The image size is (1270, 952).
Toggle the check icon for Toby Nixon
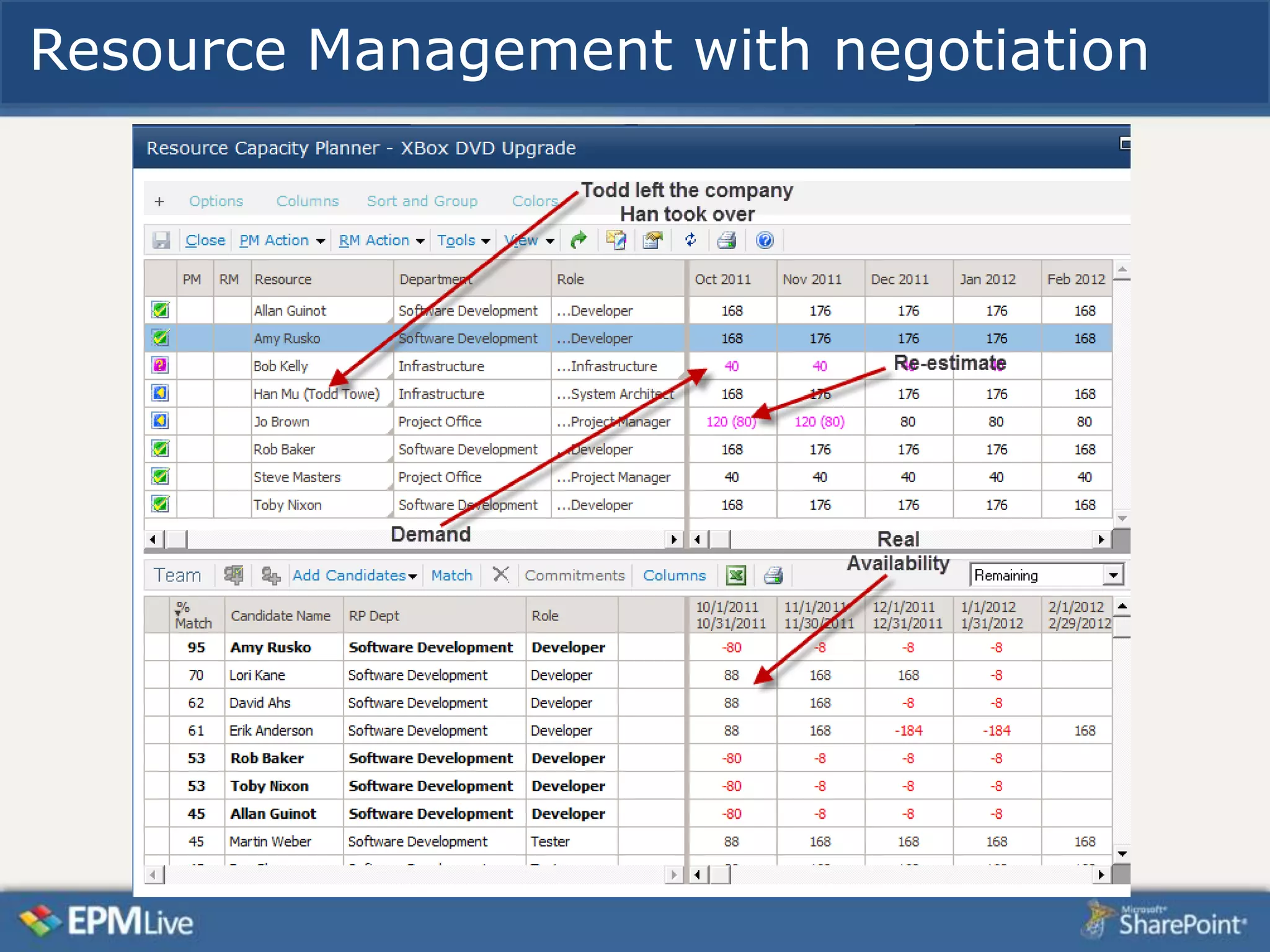click(x=160, y=504)
